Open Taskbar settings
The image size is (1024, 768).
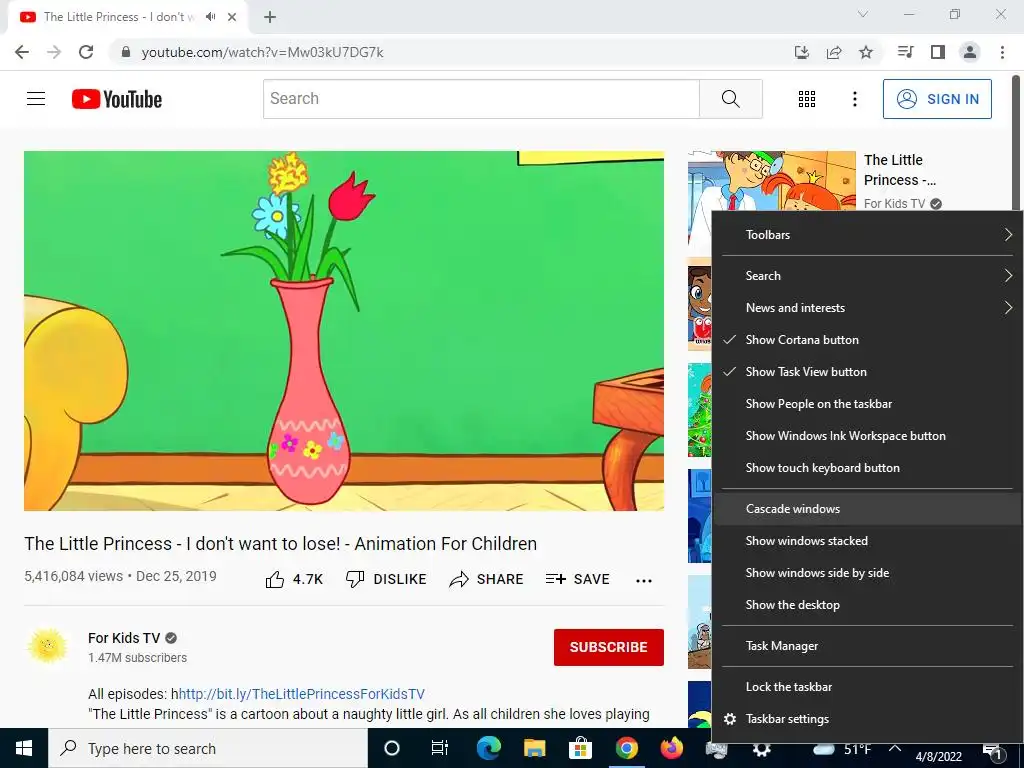867,718
